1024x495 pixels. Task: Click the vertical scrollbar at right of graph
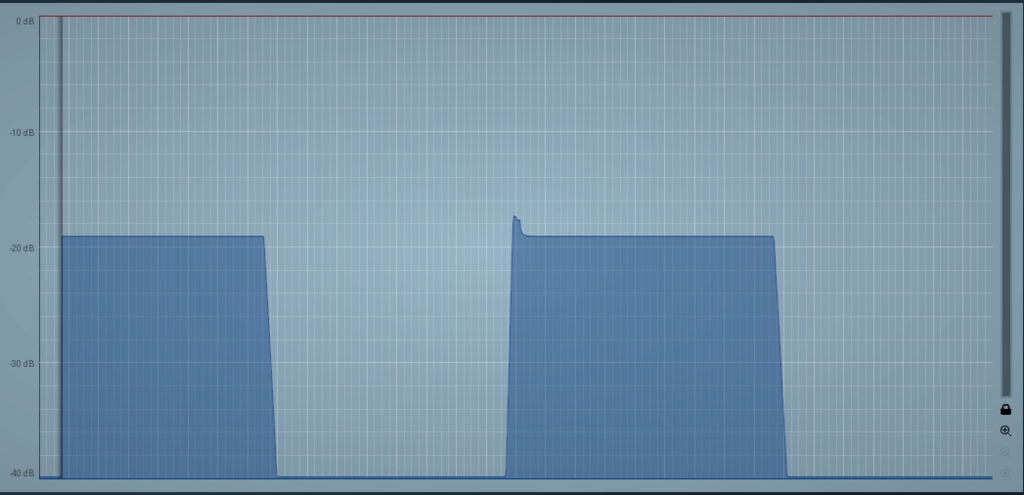(x=1006, y=204)
